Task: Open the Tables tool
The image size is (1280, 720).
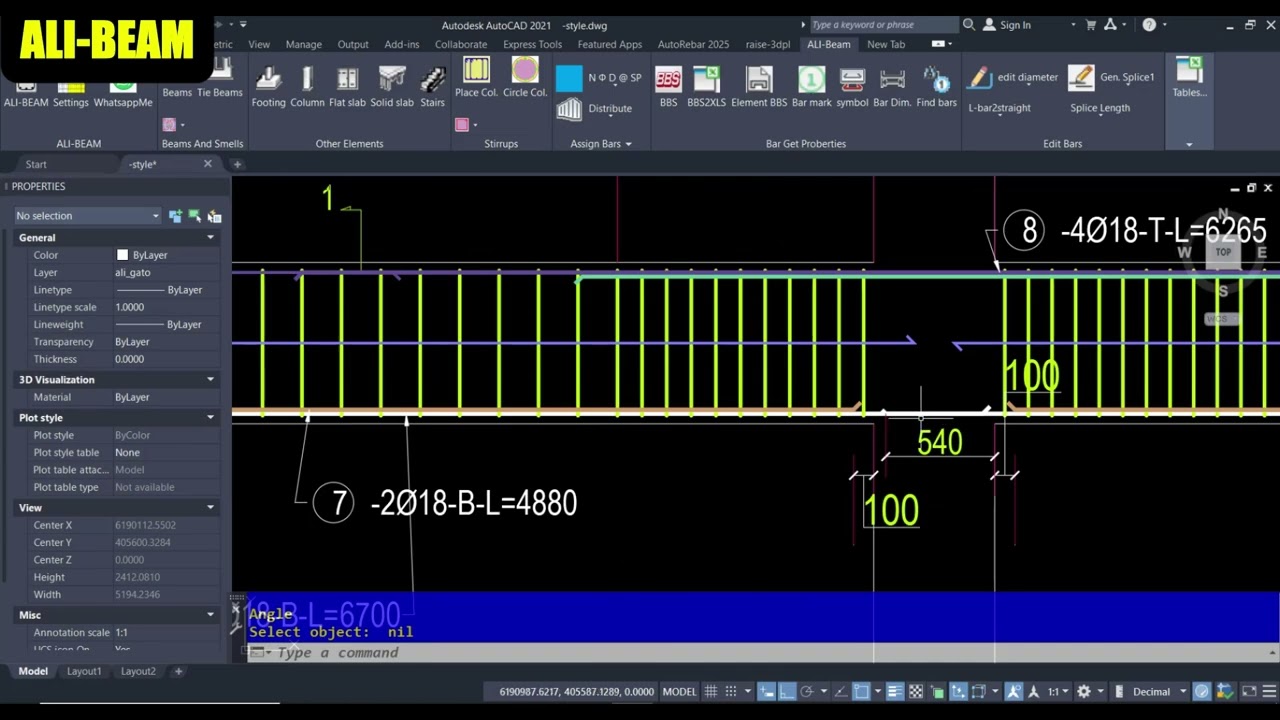Action: coord(1189,78)
